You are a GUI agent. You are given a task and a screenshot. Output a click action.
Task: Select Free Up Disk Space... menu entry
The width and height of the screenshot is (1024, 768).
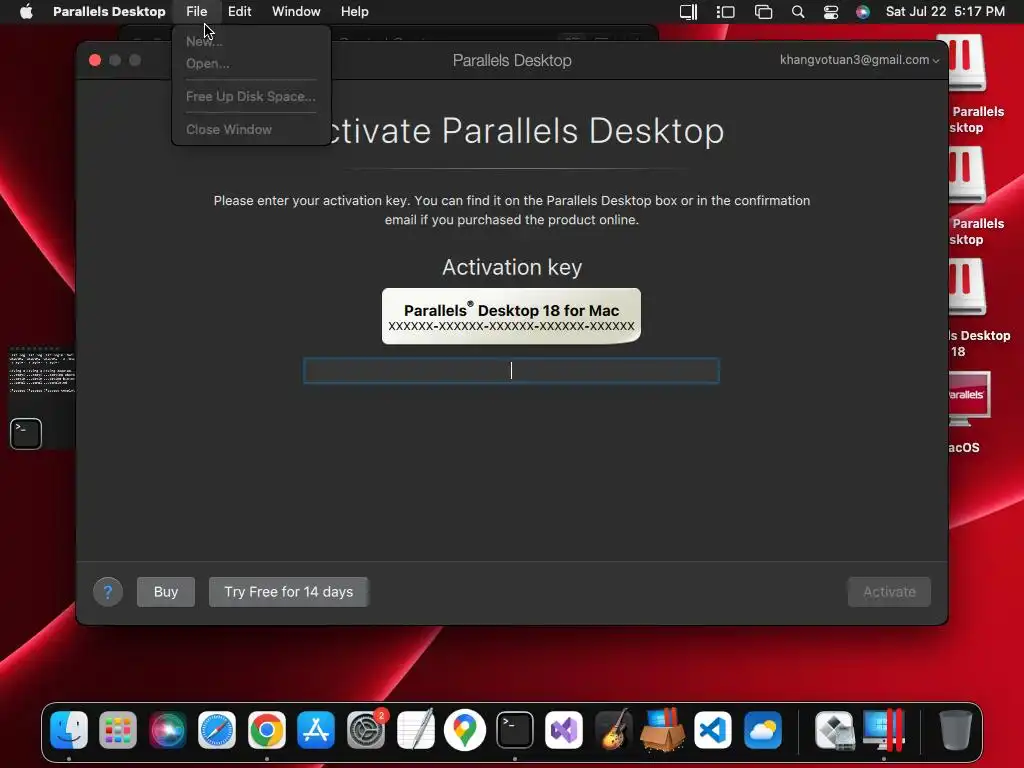point(251,97)
